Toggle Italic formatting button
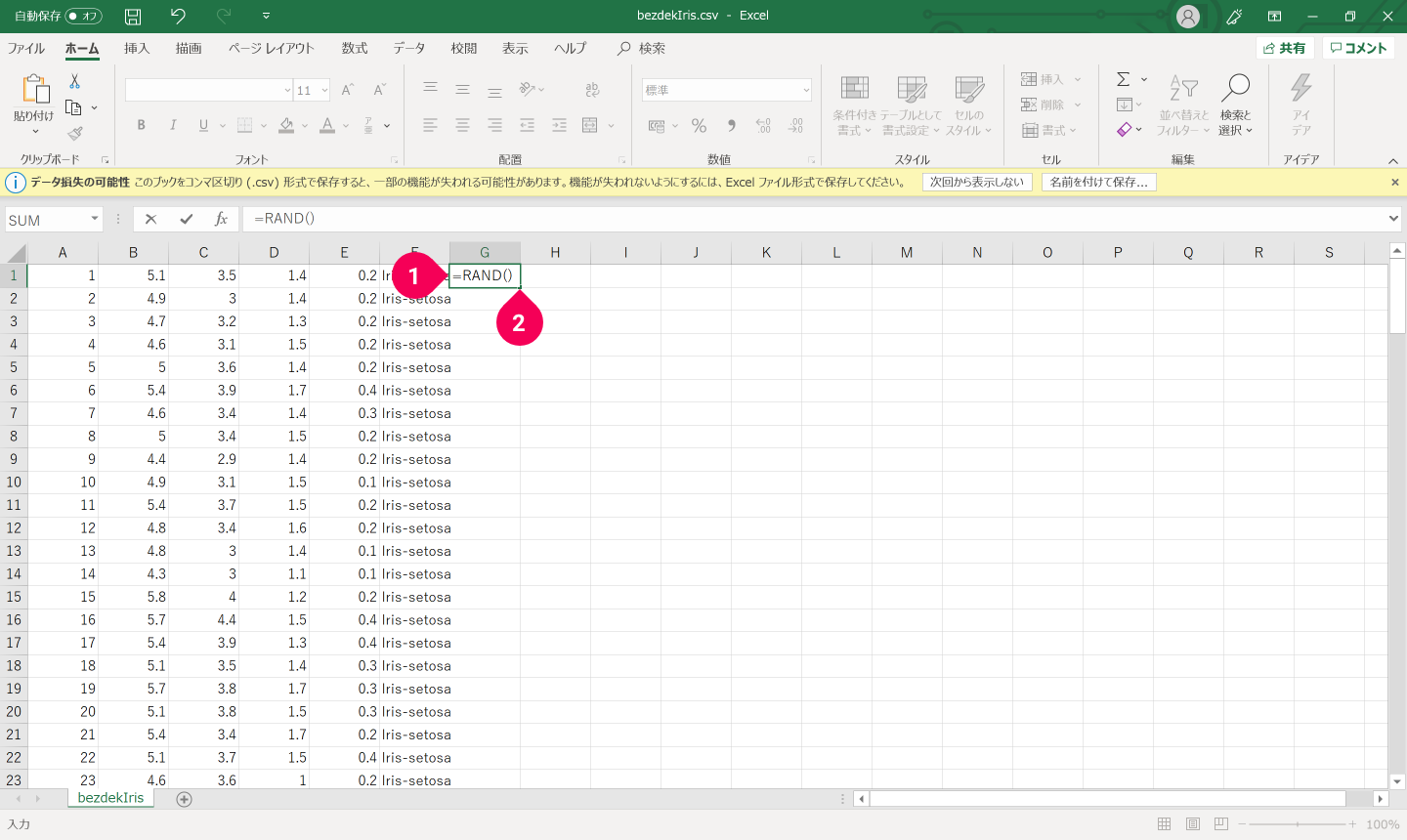The image size is (1407, 840). (x=173, y=125)
